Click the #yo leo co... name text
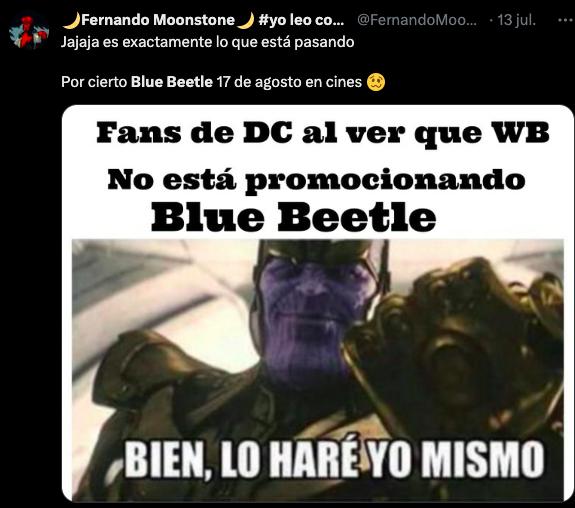575x508 pixels. tap(301, 20)
